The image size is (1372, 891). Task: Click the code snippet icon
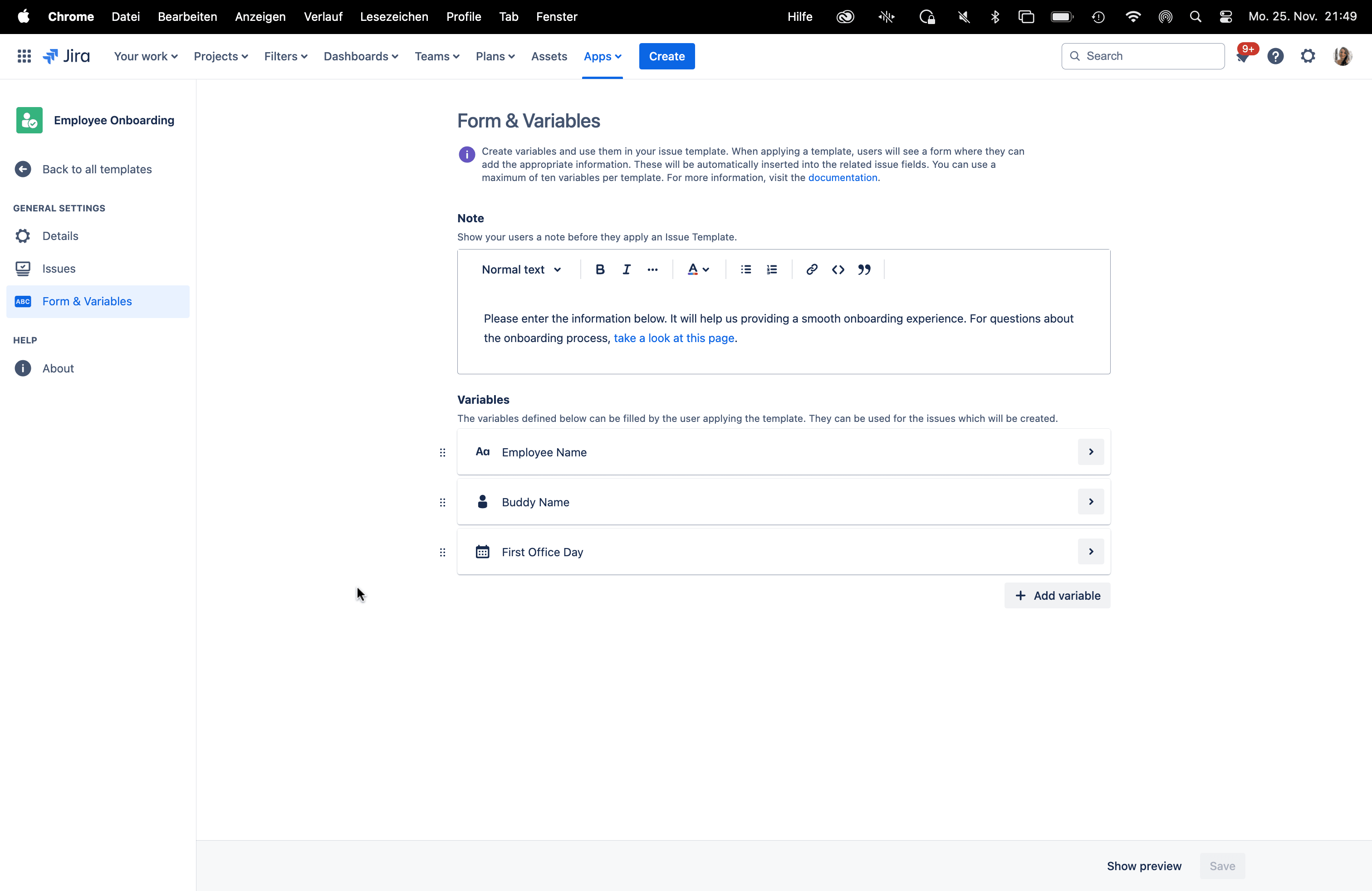tap(838, 269)
